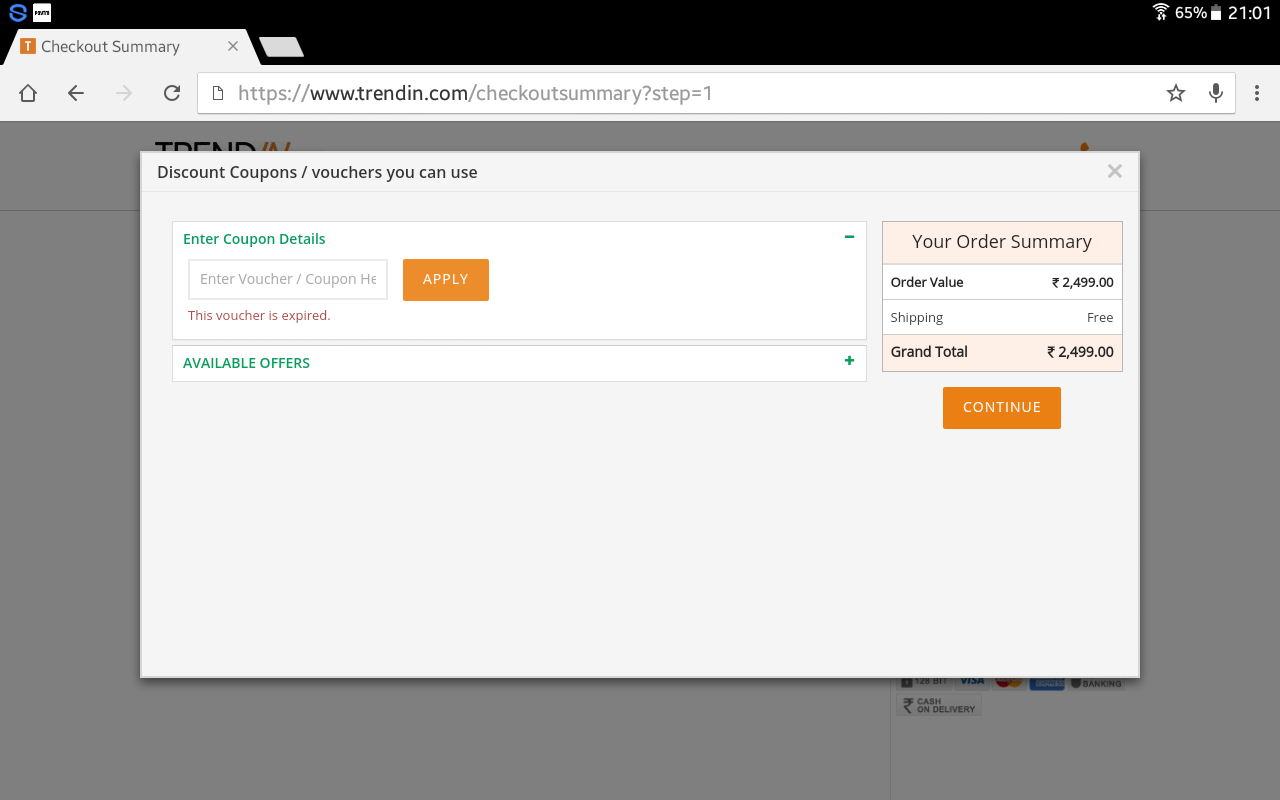Expand the AVAILABLE OFFERS section
Viewport: 1280px width, 800px height.
849,361
